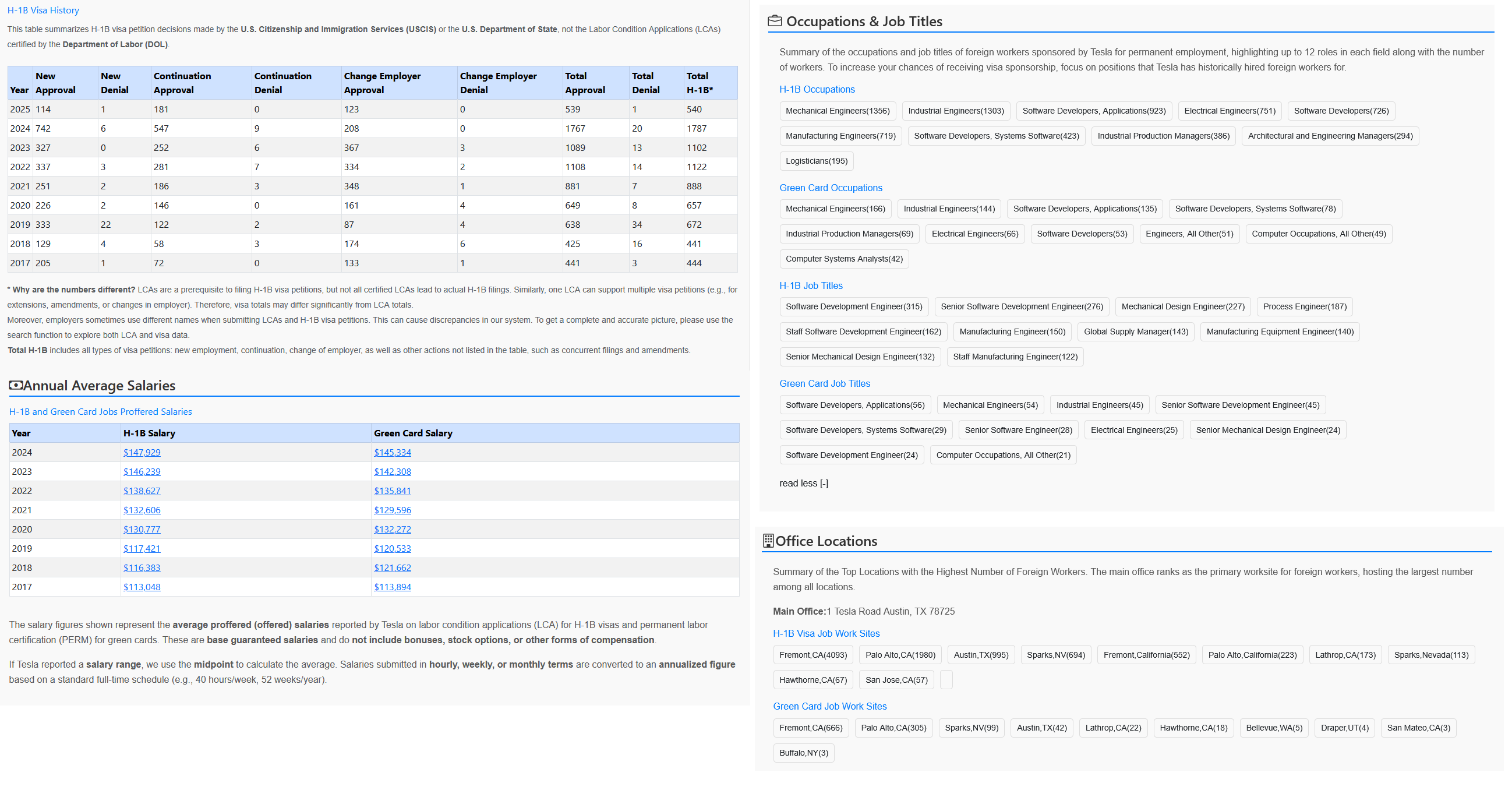
Task: Select the Global Supply Manager(143) job title
Action: pyautogui.click(x=1136, y=332)
